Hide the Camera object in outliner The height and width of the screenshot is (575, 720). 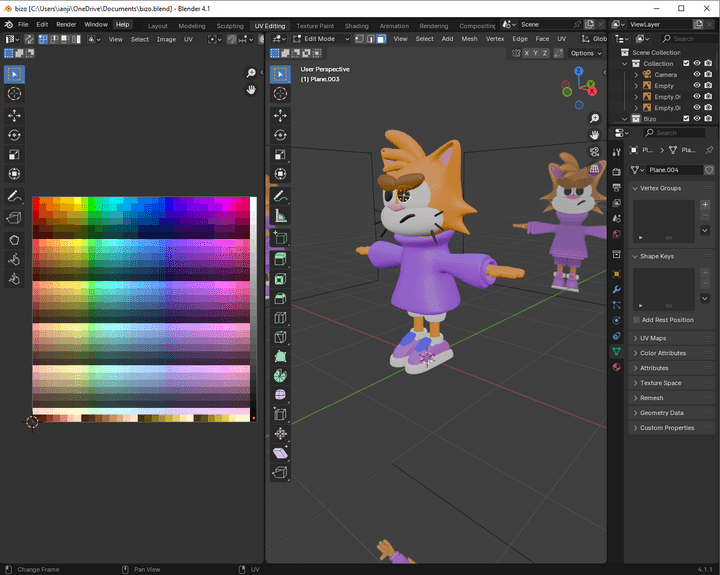pos(697,74)
